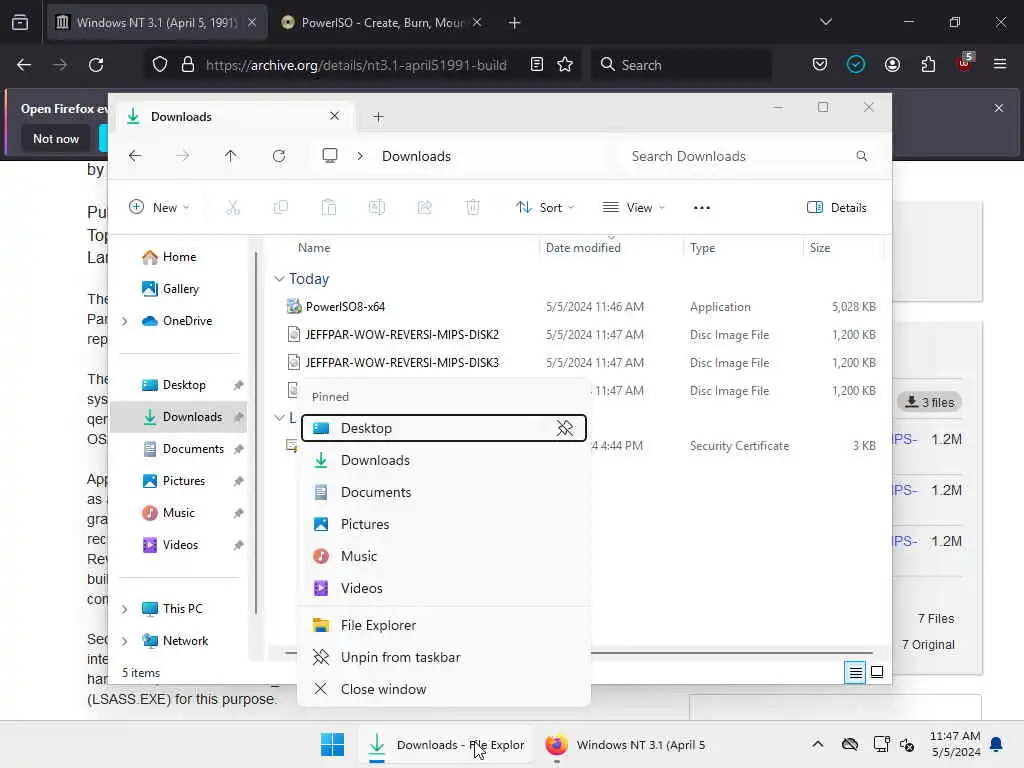Viewport: 1024px width, 768px height.
Task: Switch to large thumbnails view icon
Action: (x=877, y=672)
